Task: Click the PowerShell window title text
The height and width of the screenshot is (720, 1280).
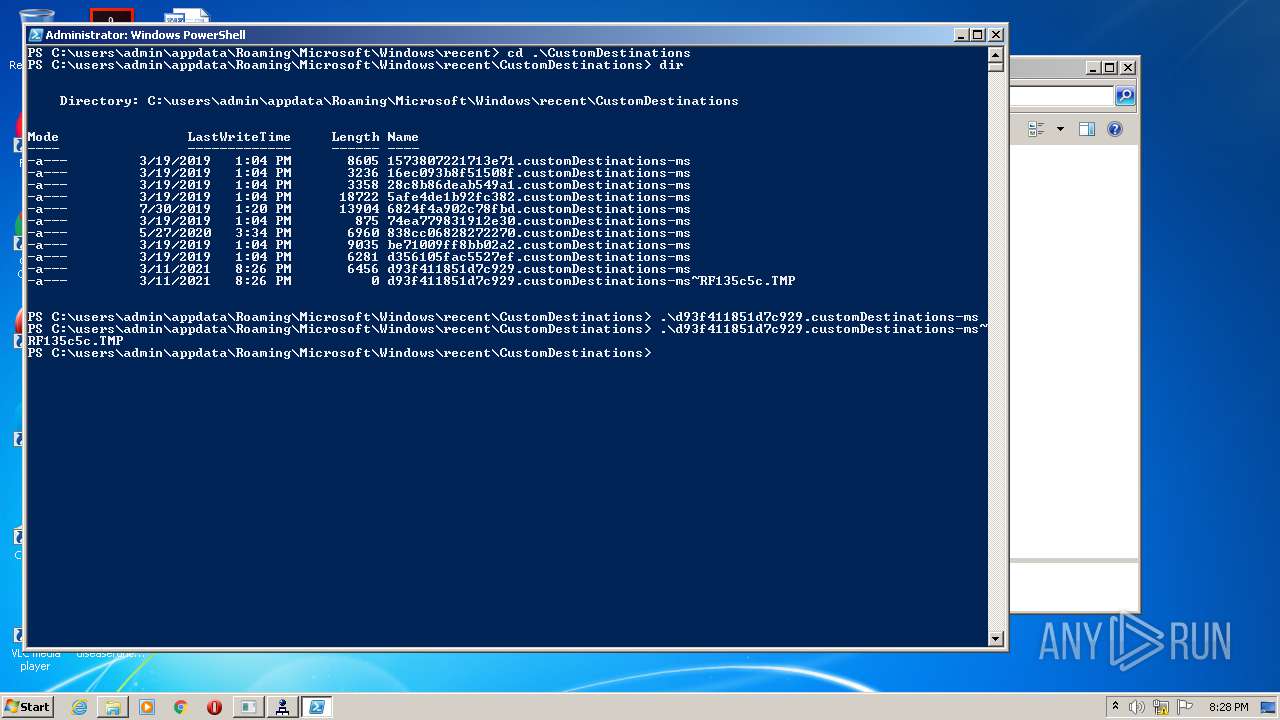Action: pyautogui.click(x=145, y=35)
